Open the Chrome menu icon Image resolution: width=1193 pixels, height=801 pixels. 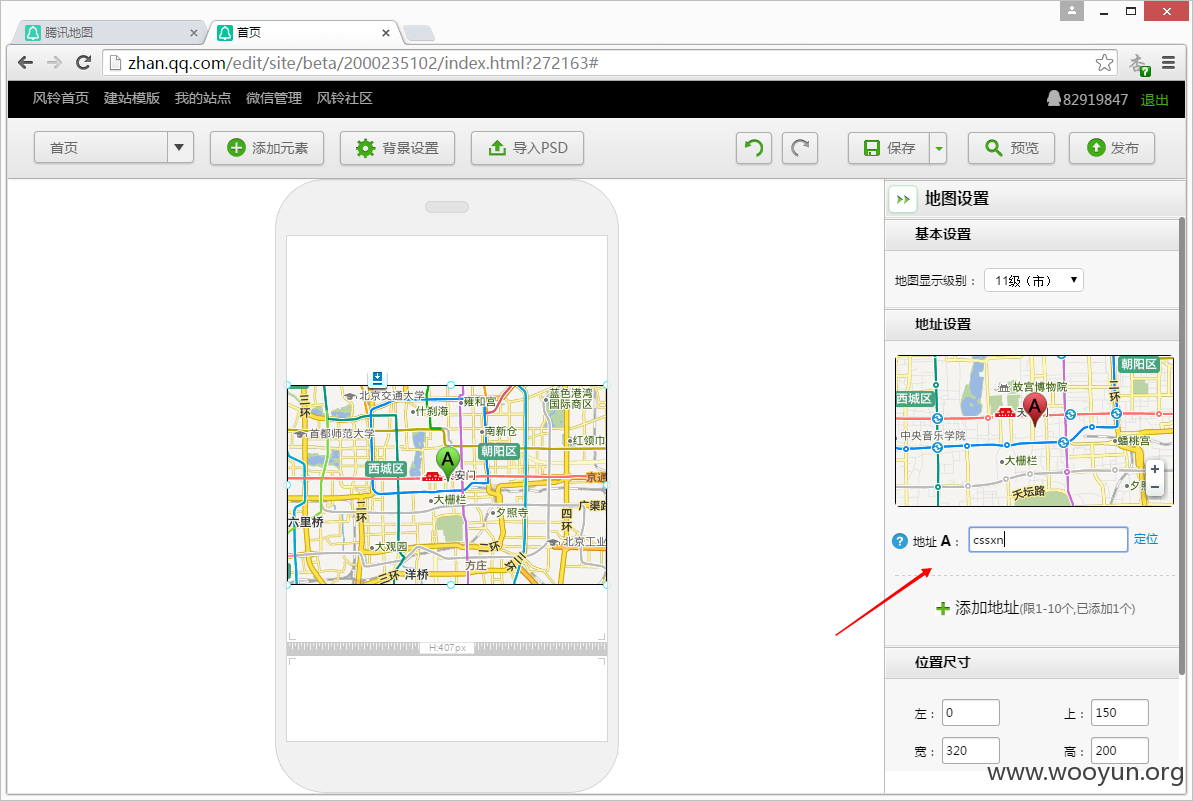click(x=1169, y=63)
